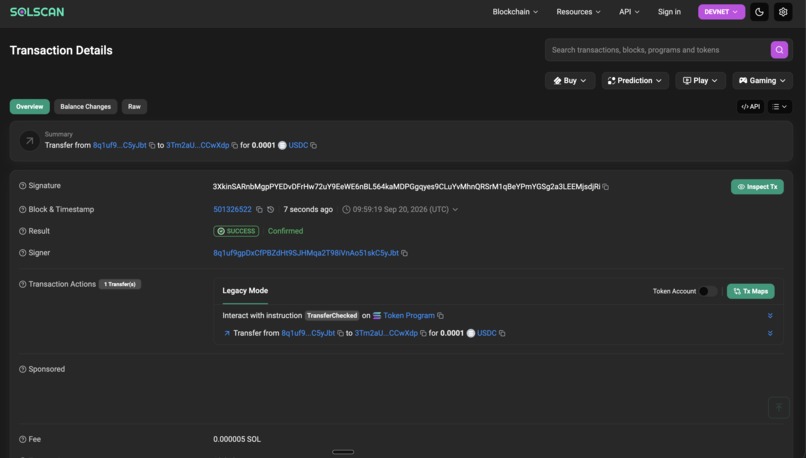Click help icon beside Fee label
The width and height of the screenshot is (806, 458).
pos(23,439)
